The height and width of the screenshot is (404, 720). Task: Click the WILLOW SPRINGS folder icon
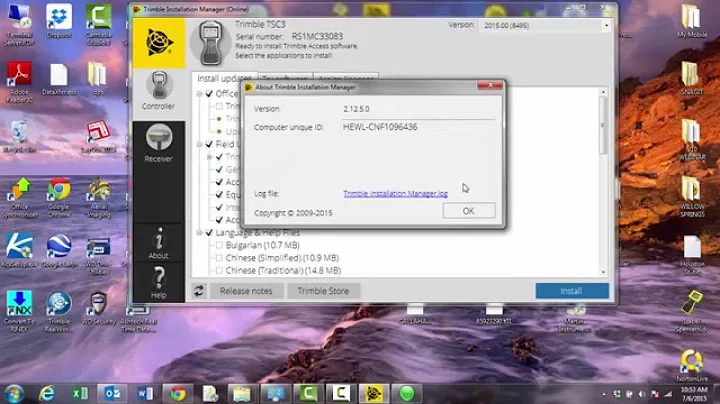click(x=692, y=196)
